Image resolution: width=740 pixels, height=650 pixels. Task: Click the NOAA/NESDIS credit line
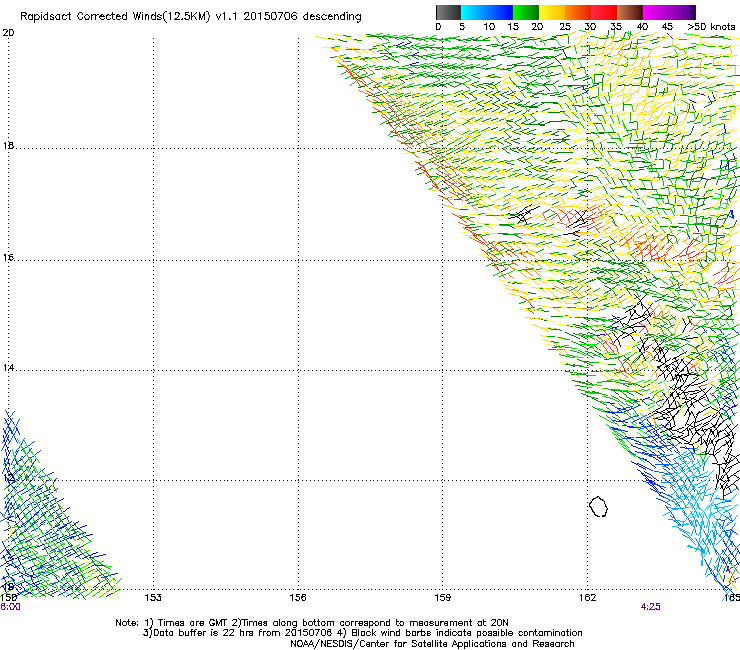tap(432, 644)
